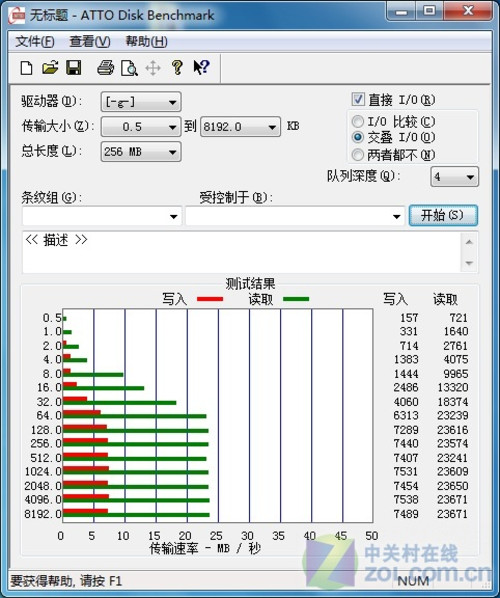Activate context help pointer icon
The width and height of the screenshot is (500, 598).
pos(201,68)
